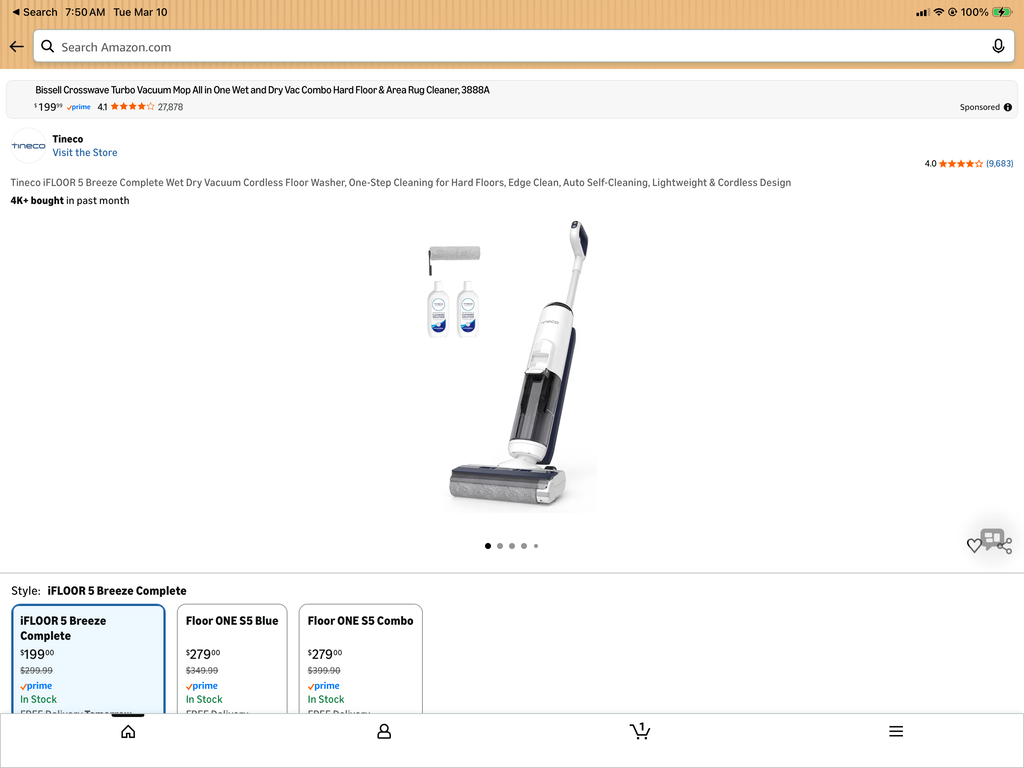This screenshot has height=768, width=1024.
Task: Tap the battery indicator in status bar
Action: point(1001,12)
